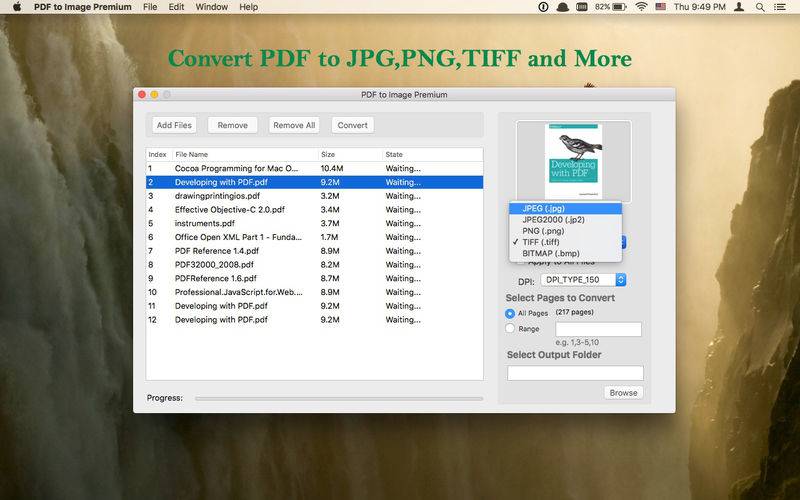Click the Add Files button
Viewport: 800px width, 500px height.
click(x=174, y=125)
